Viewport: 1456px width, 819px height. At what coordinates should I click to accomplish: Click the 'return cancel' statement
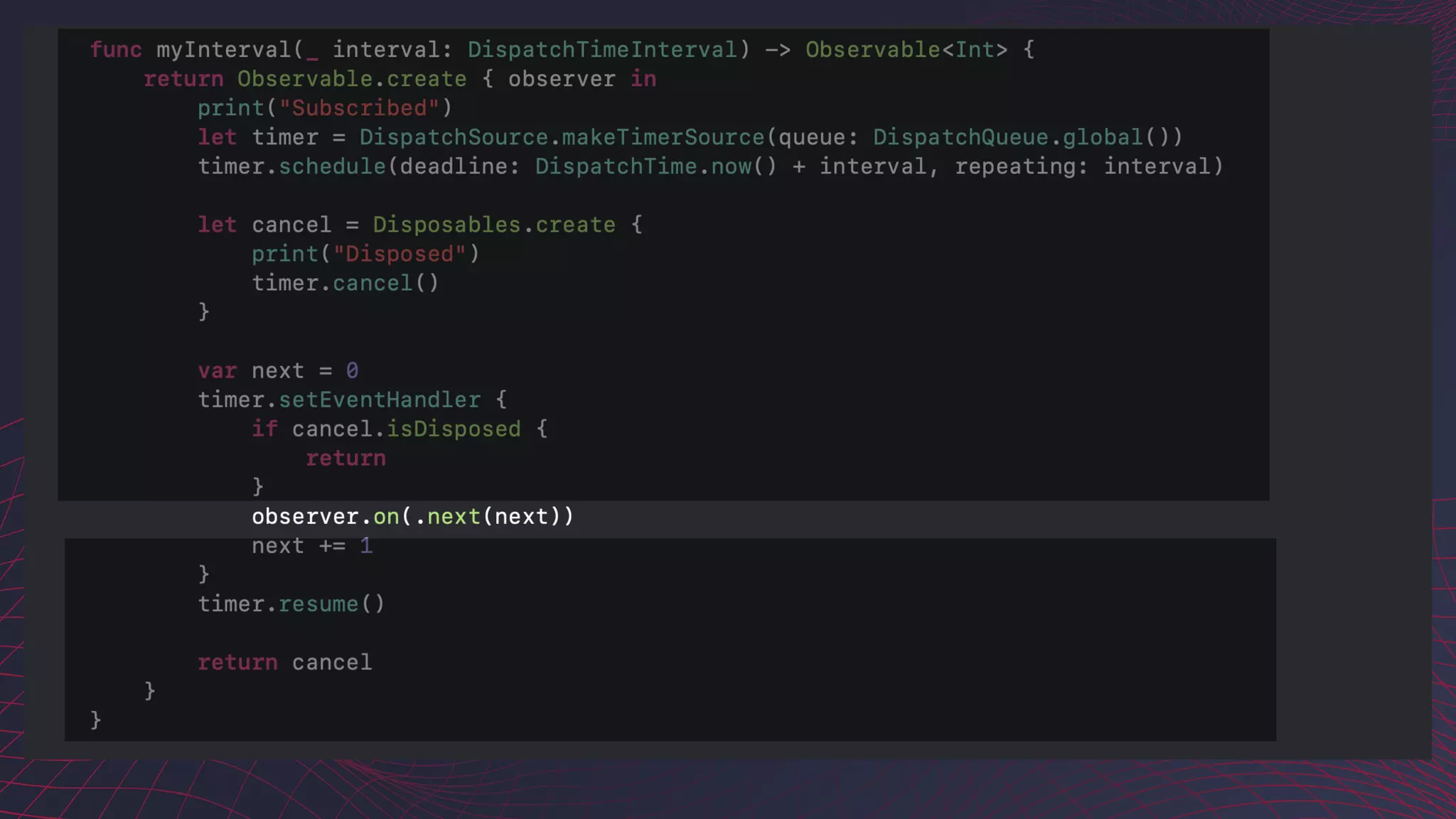click(x=284, y=663)
